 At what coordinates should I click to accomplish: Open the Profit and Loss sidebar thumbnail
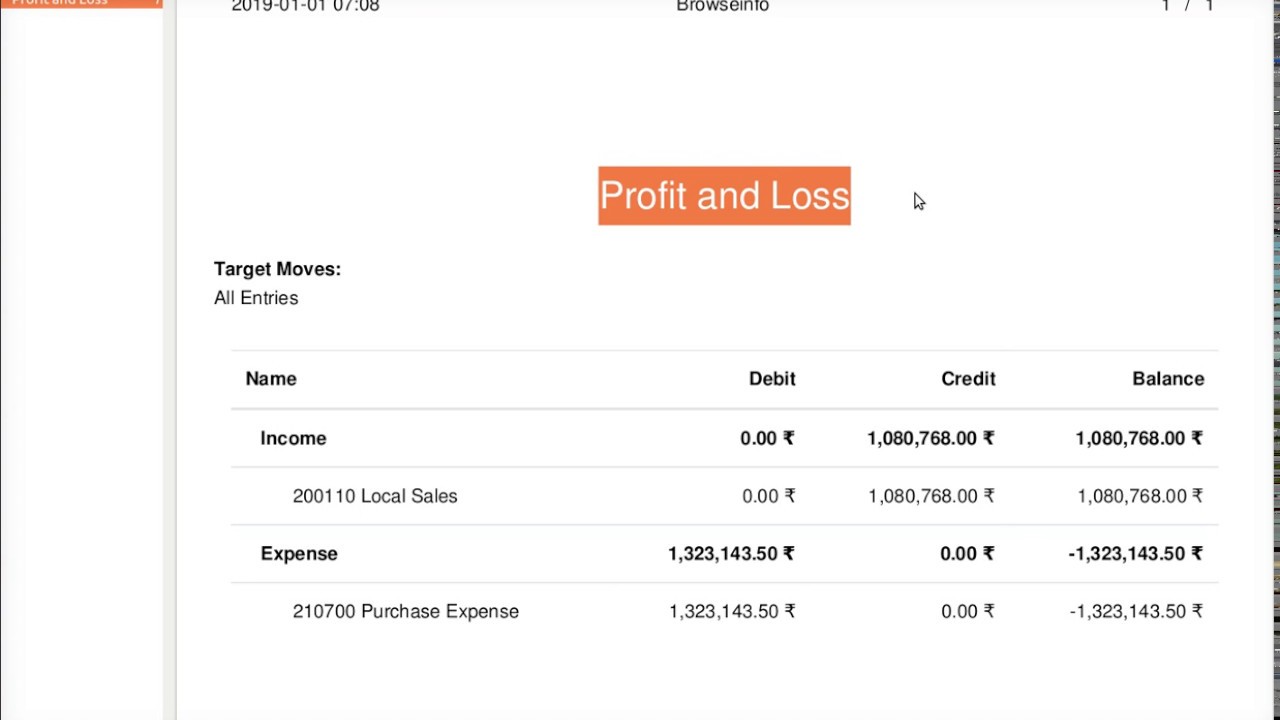pyautogui.click(x=81, y=4)
